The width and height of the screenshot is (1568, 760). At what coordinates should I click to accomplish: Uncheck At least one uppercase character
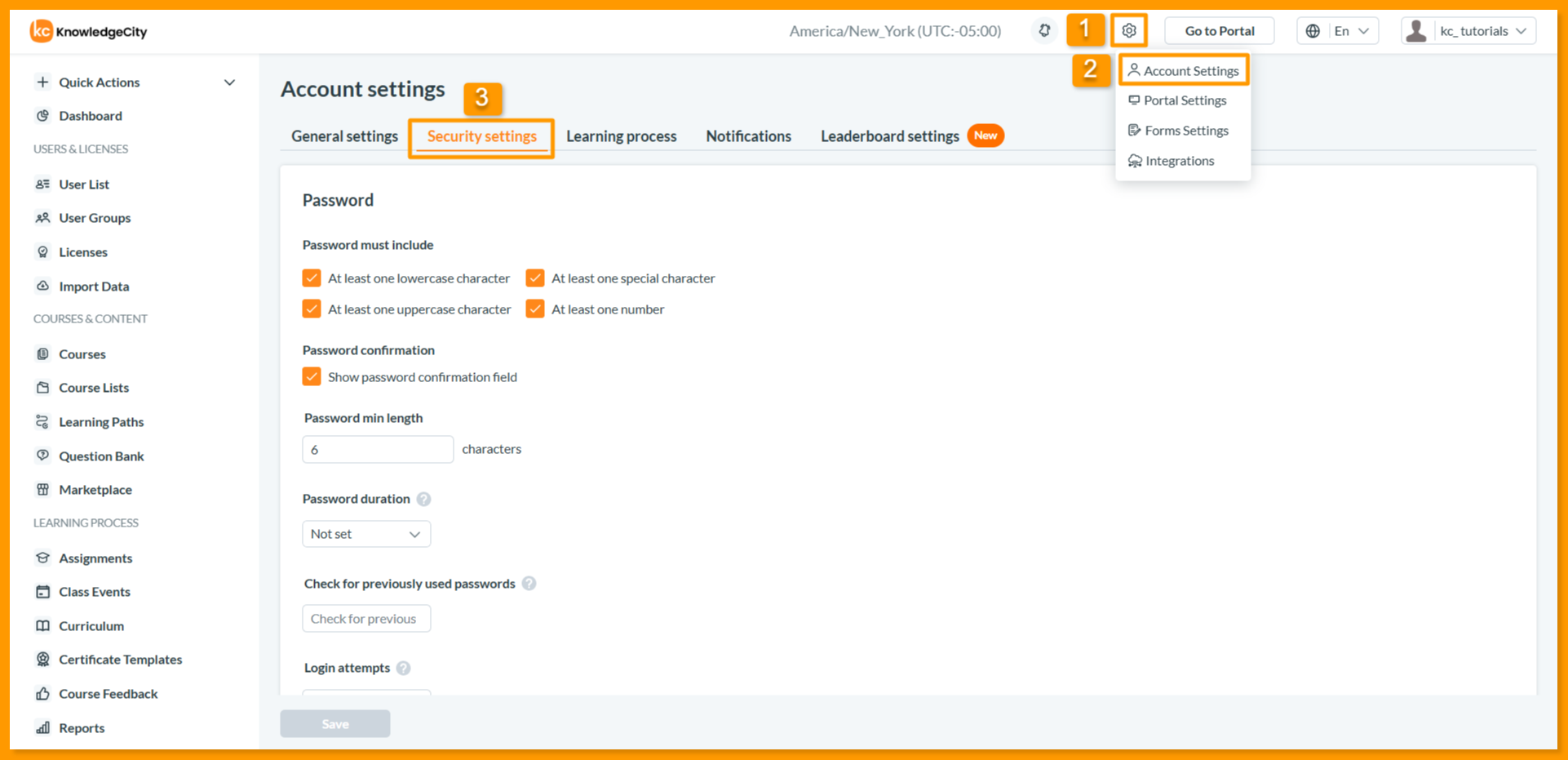click(x=312, y=309)
